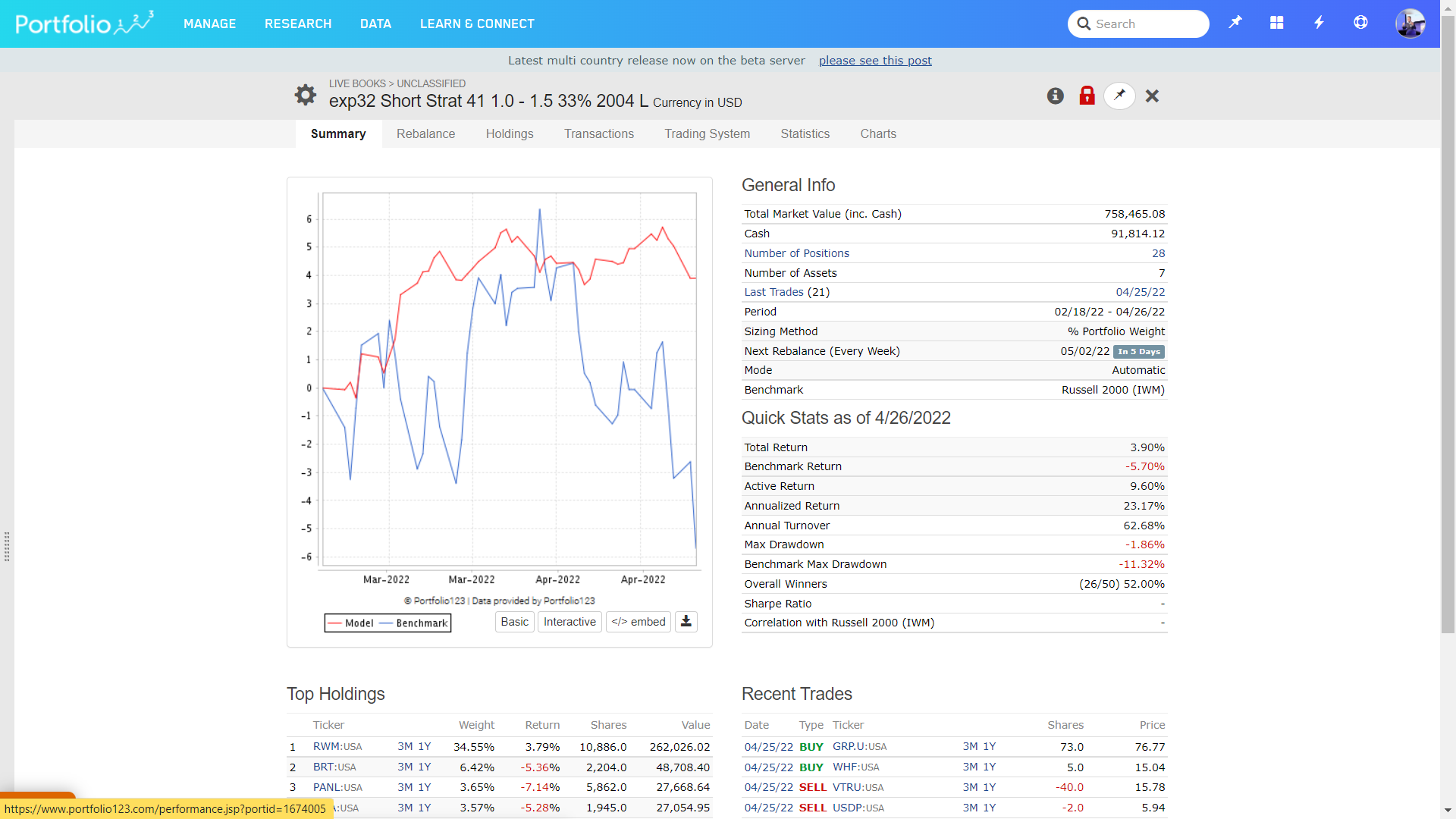Pin this portfolio with round pin button

1119,96
